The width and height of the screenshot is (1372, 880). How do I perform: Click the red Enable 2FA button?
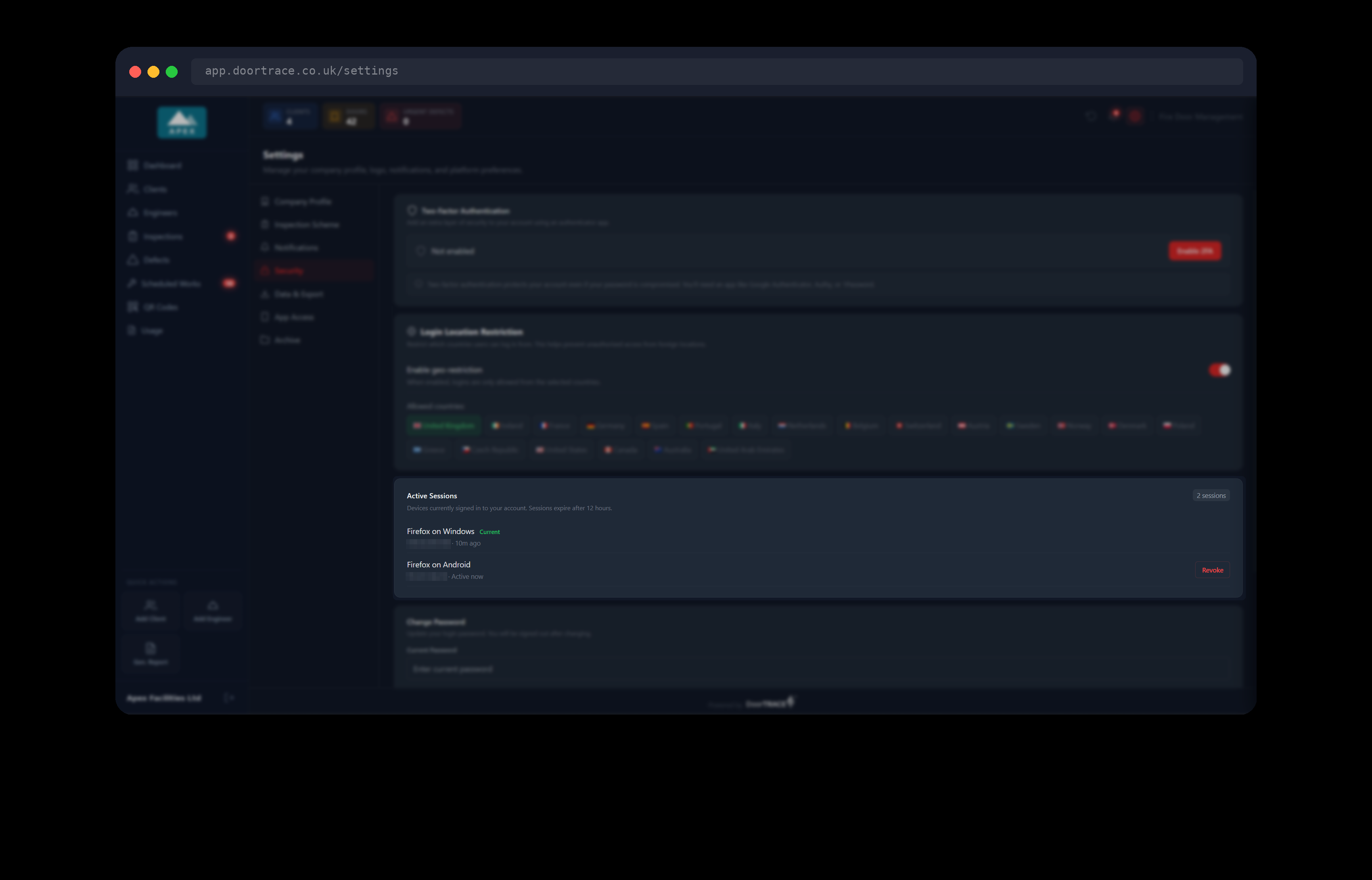pos(1194,251)
